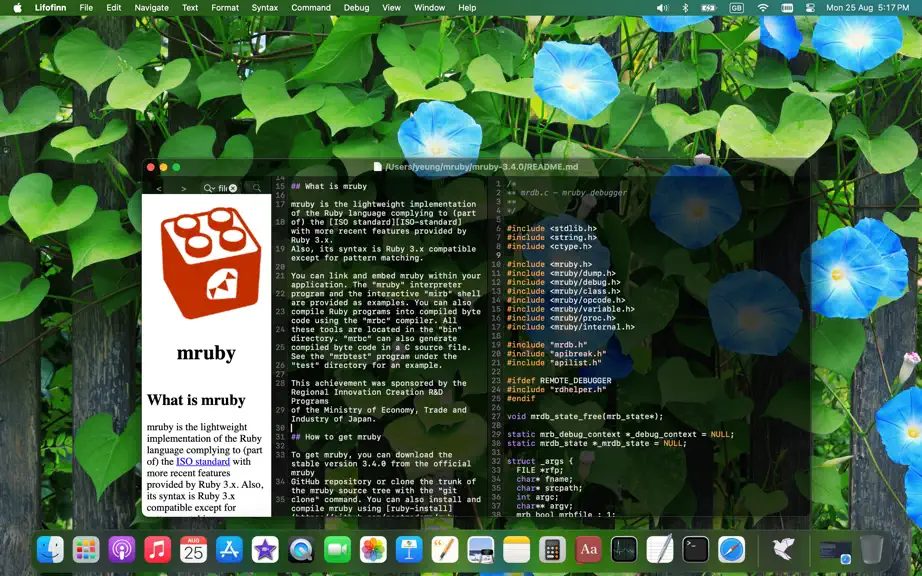Click the '#ifdef REMOTE_DEBUGGER' line
922x576 pixels.
point(559,380)
